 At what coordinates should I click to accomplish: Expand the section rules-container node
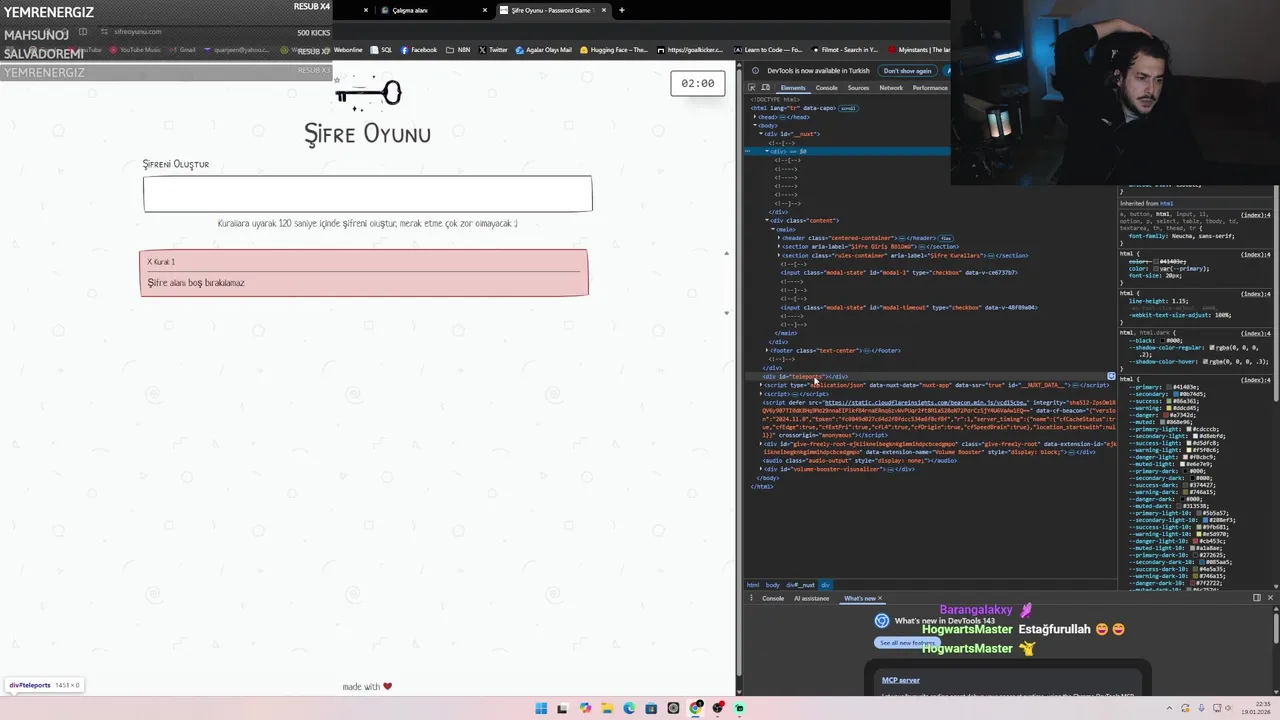click(779, 255)
